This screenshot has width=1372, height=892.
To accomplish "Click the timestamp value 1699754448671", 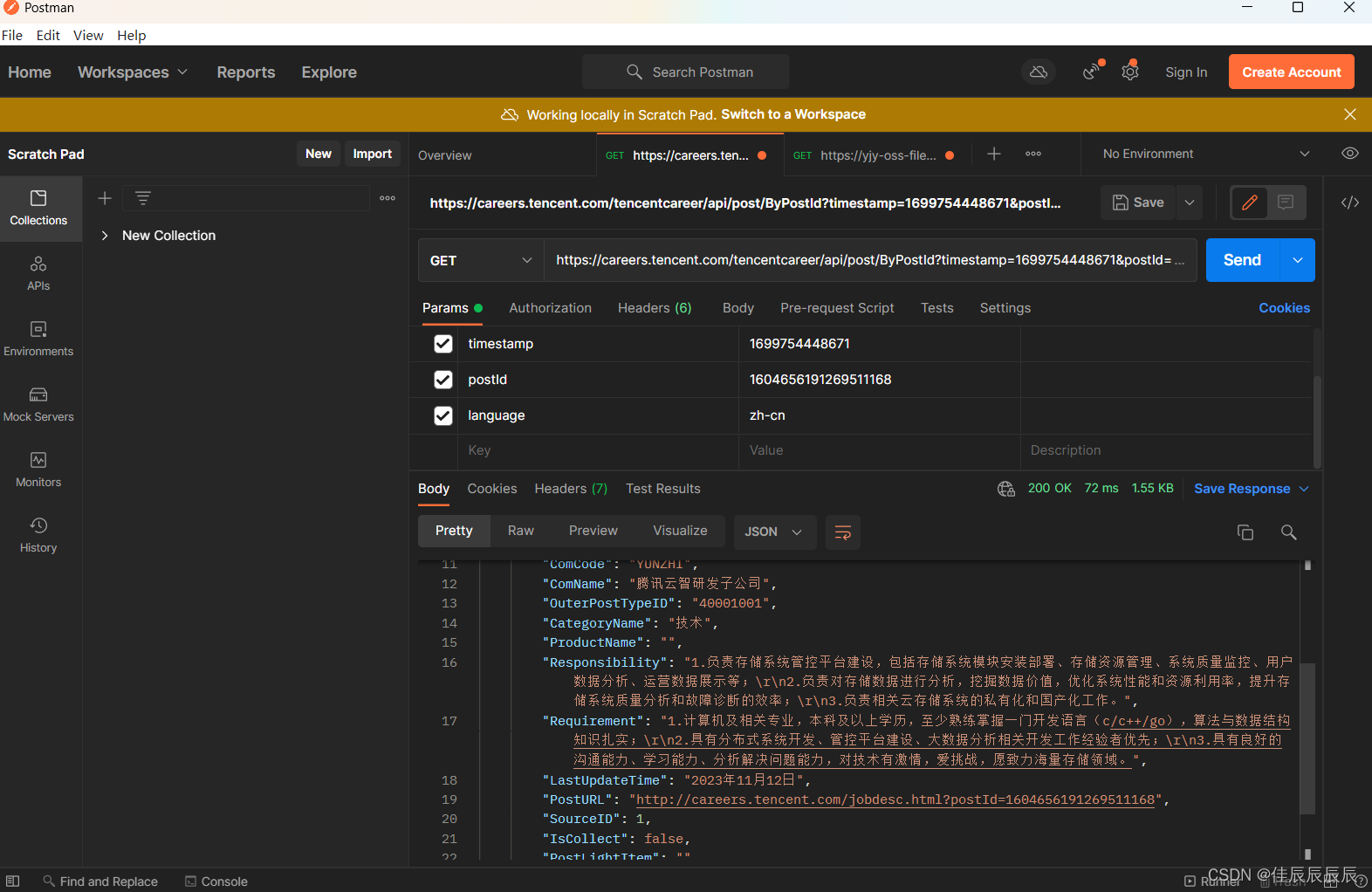I will 799,344.
